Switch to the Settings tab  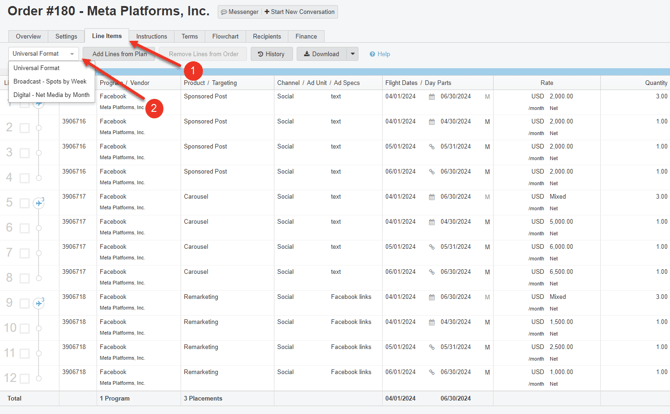pyautogui.click(x=66, y=36)
